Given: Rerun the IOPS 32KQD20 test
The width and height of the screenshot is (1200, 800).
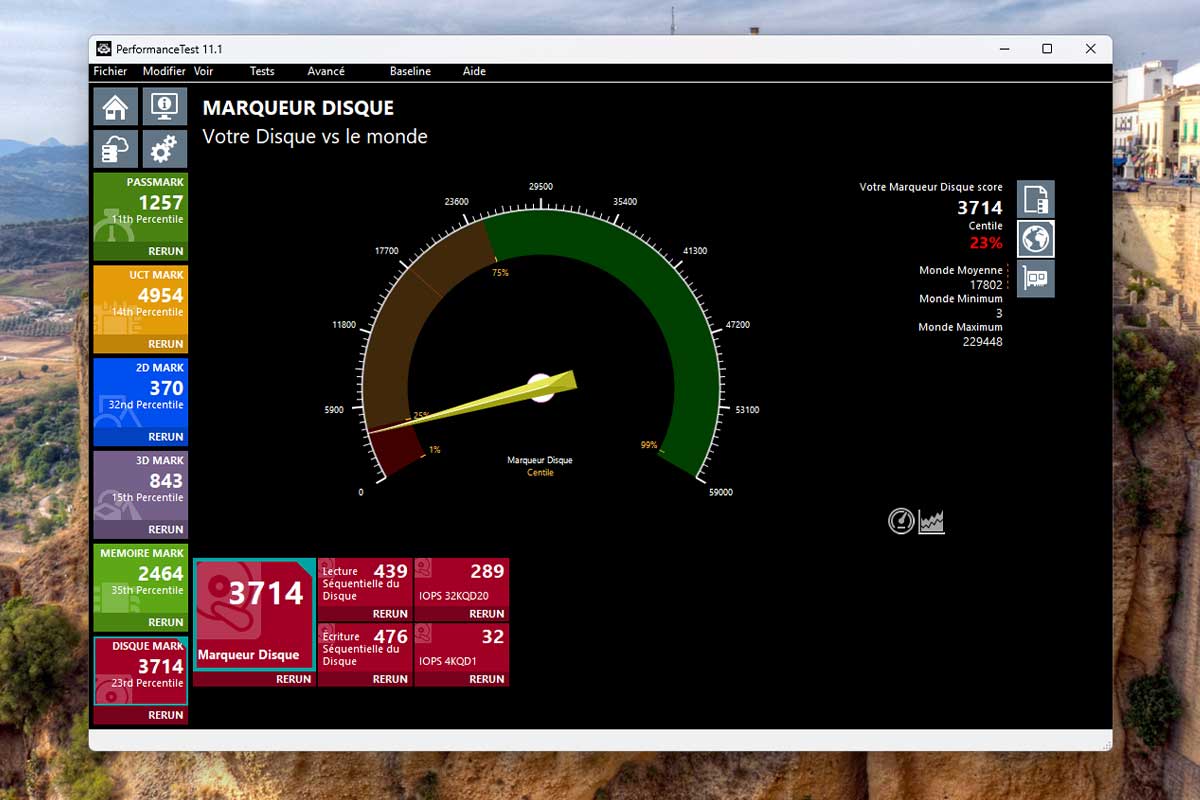Looking at the screenshot, I should [x=487, y=614].
